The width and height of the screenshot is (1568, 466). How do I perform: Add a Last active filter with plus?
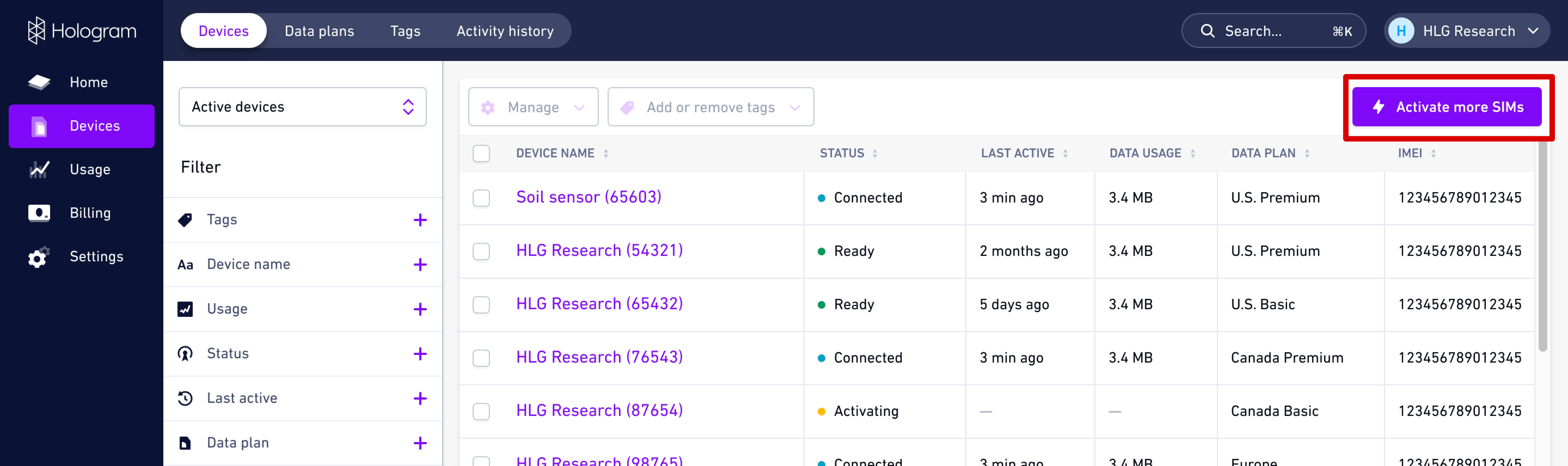[420, 398]
